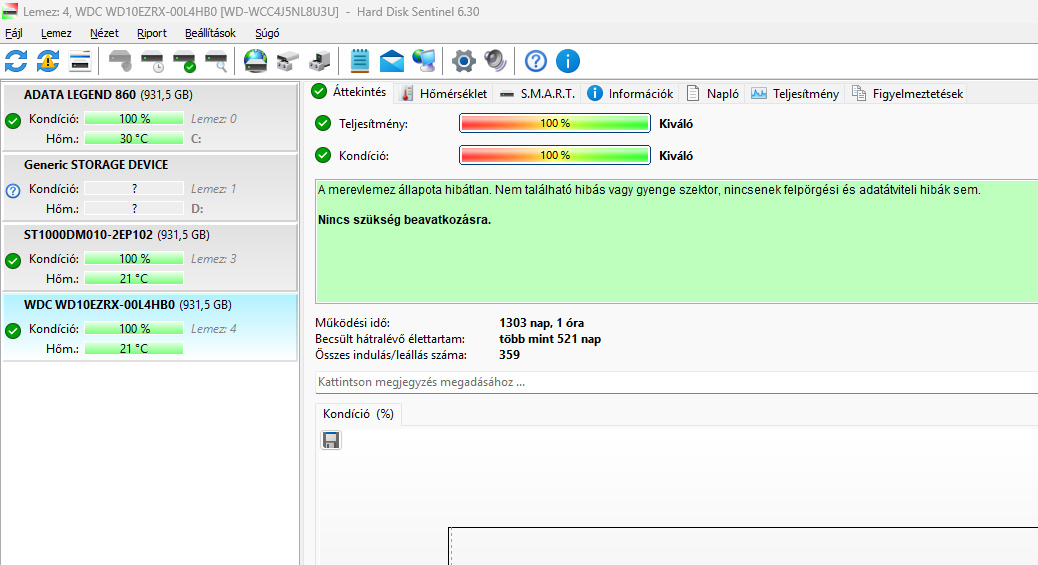Click the Lemez: 4 label
This screenshot has width=1038, height=565.
pos(213,329)
